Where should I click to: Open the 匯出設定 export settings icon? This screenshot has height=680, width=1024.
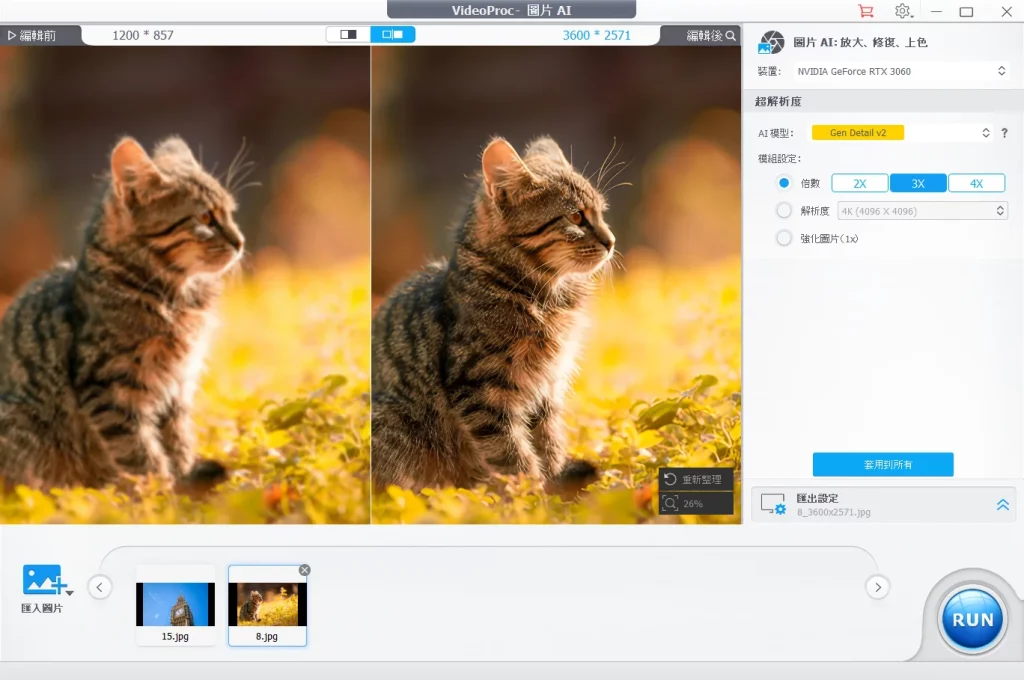pos(773,504)
